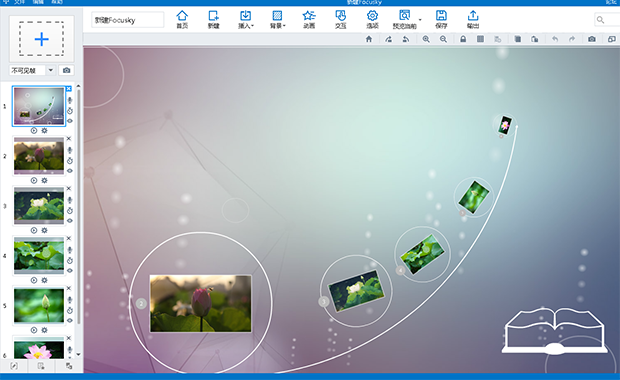Click the lock icon in secondary toolbar
The image size is (620, 380).
tap(463, 39)
